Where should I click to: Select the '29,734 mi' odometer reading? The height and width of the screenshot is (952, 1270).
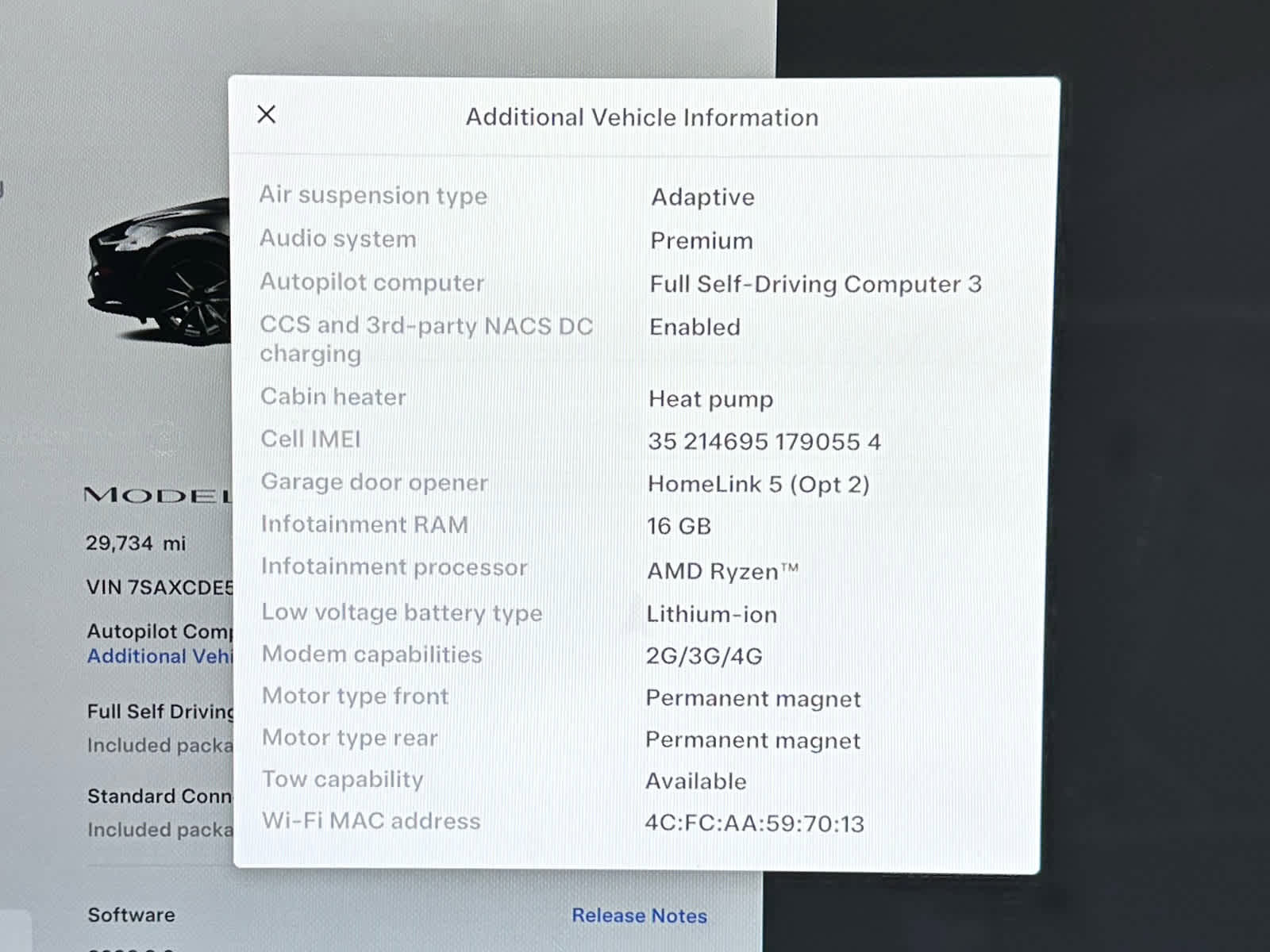point(135,543)
